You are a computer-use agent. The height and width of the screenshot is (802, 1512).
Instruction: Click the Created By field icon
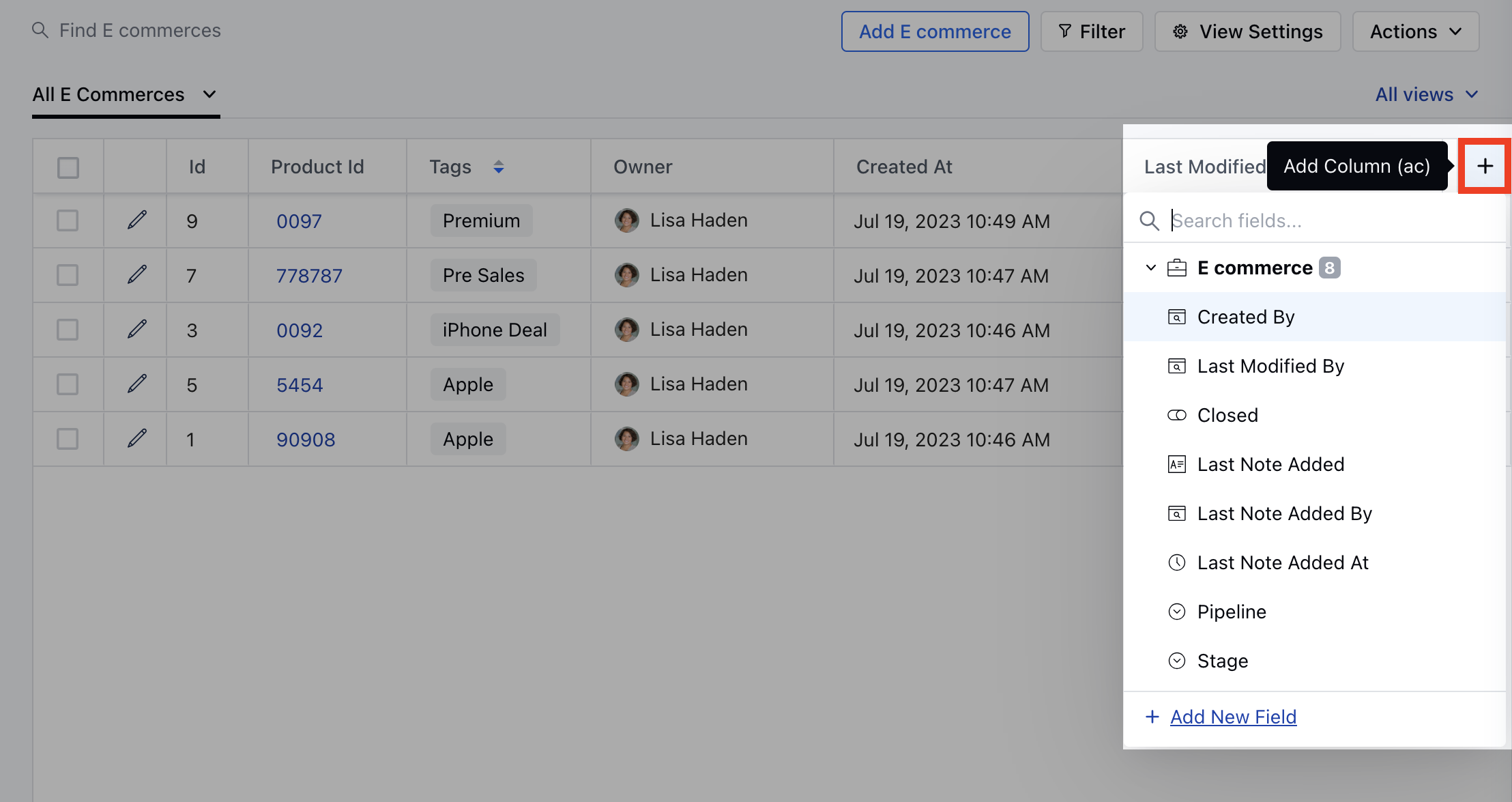tap(1177, 317)
